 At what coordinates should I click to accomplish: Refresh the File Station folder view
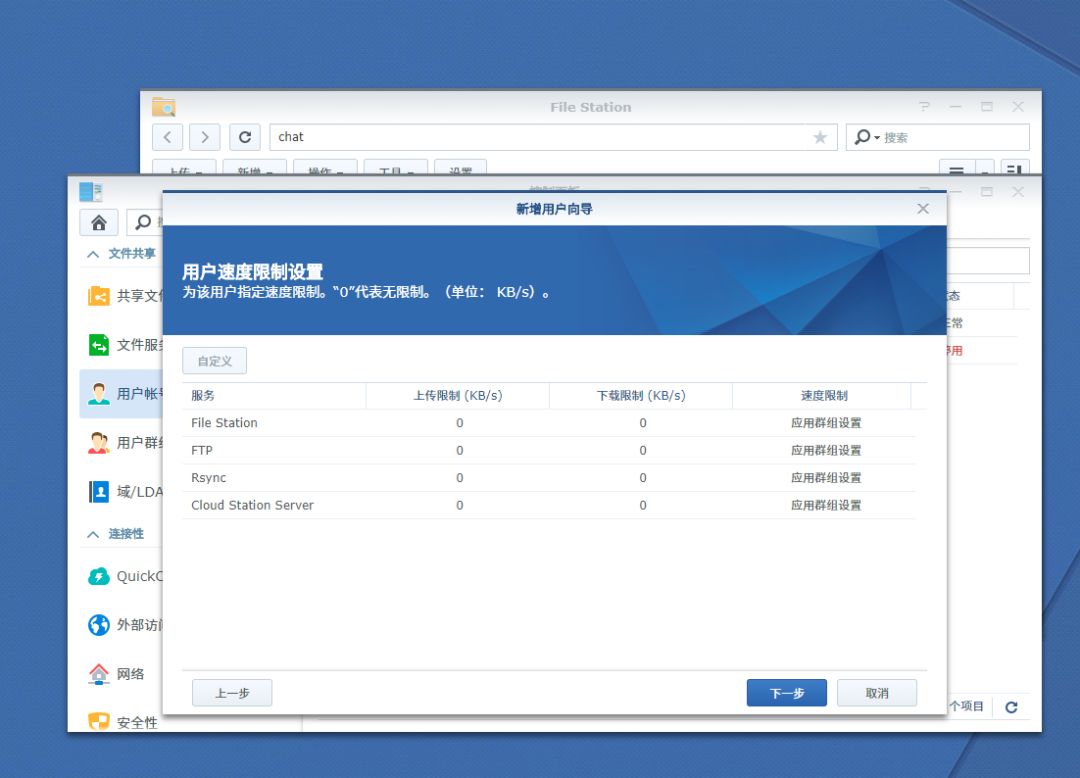point(245,137)
